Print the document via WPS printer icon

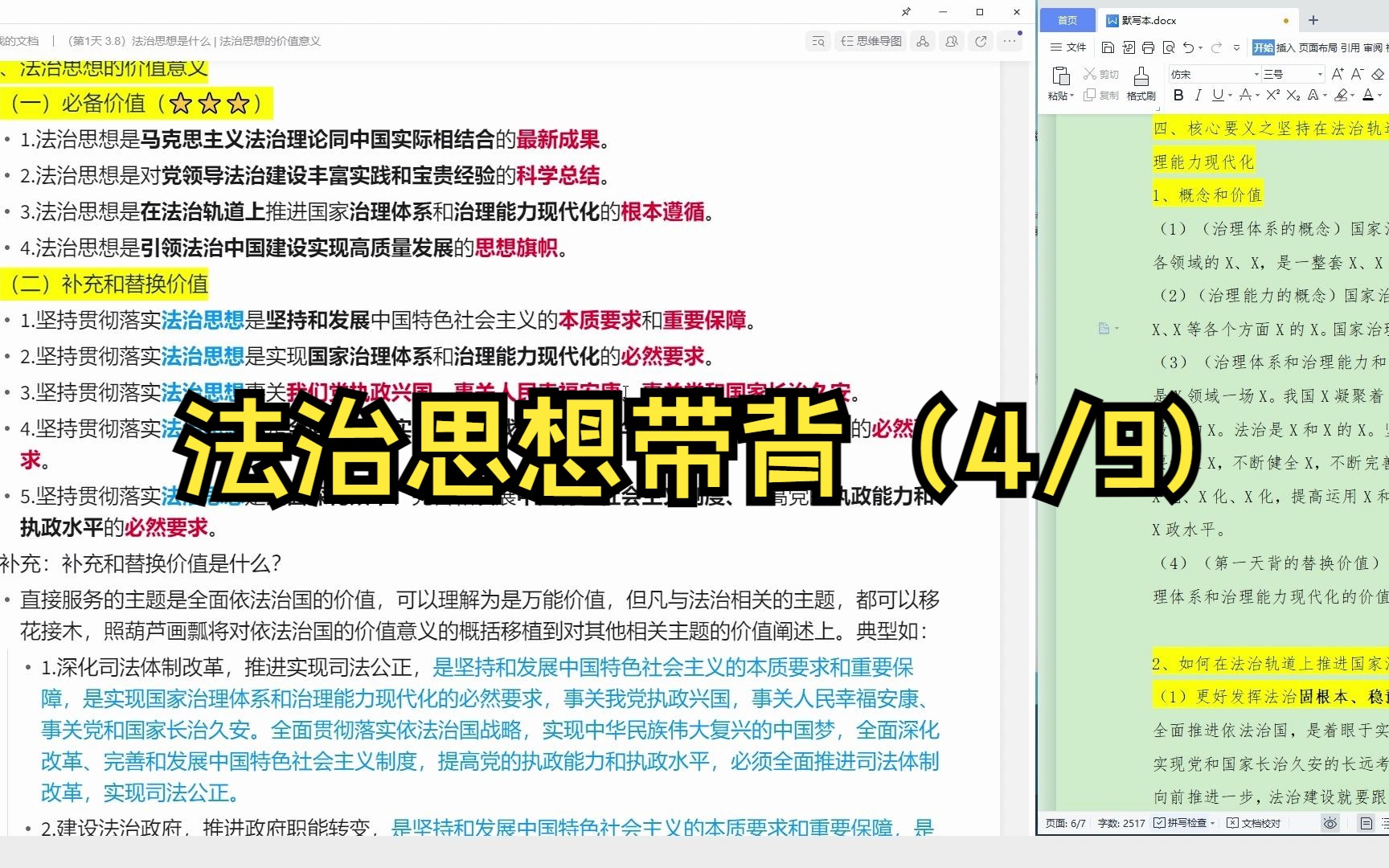pos(1149,47)
